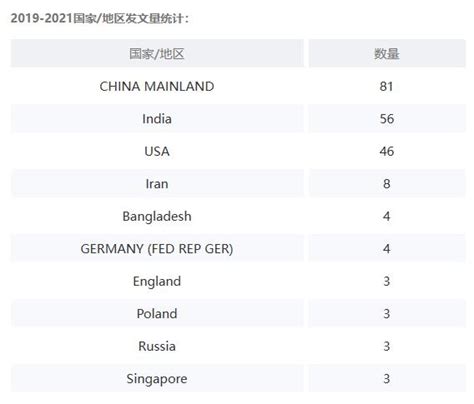474x404 pixels.
Task: Select the count 8 for Iran
Action: (x=387, y=184)
